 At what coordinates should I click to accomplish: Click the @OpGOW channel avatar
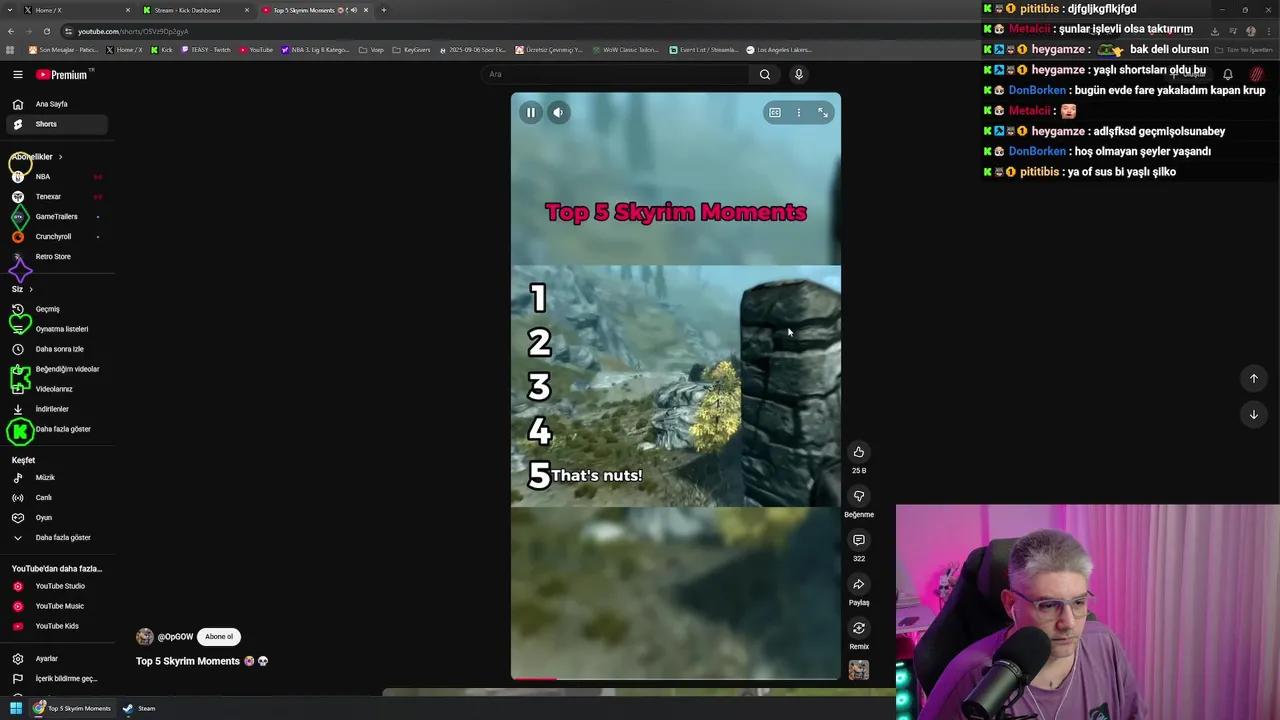145,637
